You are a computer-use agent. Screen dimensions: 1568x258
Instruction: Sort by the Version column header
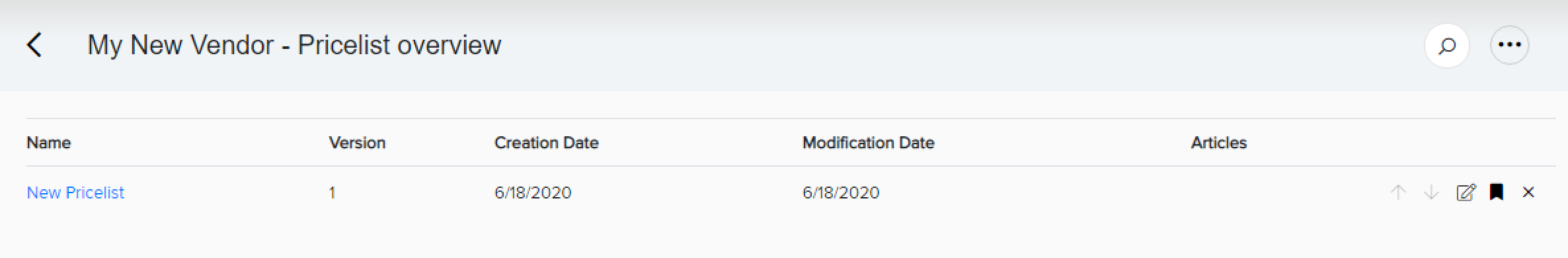point(357,143)
